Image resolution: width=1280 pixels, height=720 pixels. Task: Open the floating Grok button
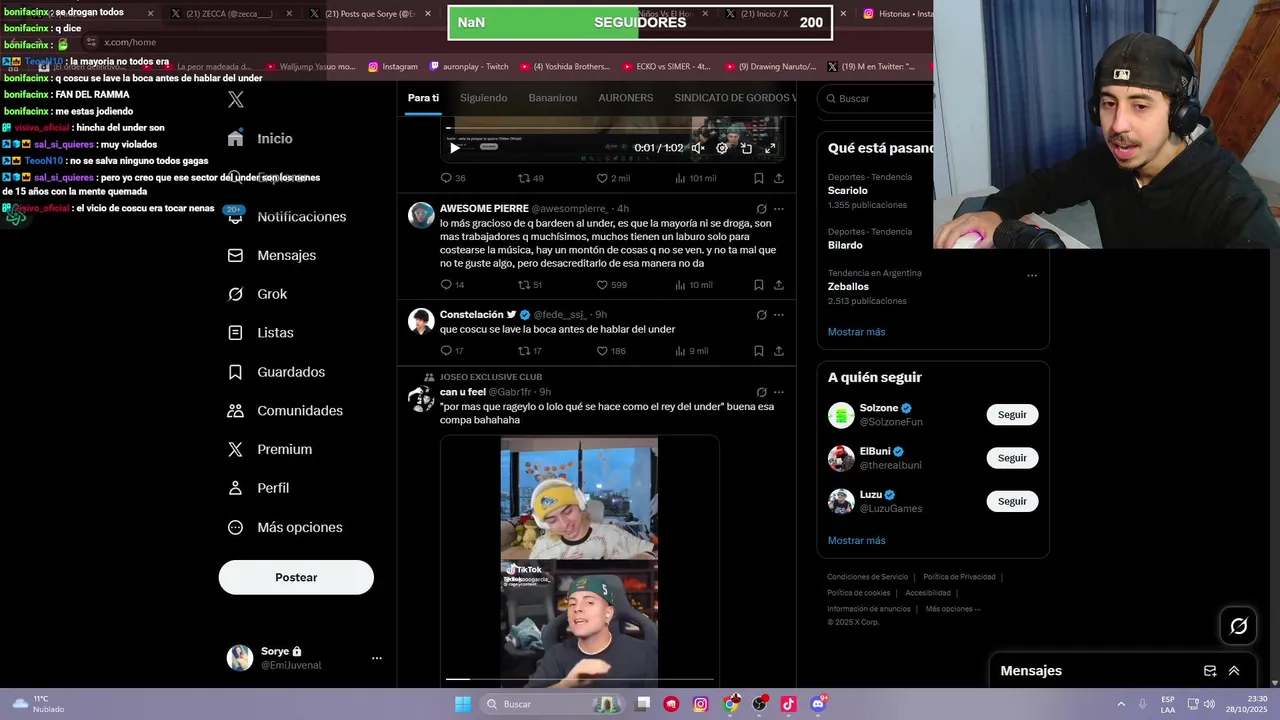1238,626
